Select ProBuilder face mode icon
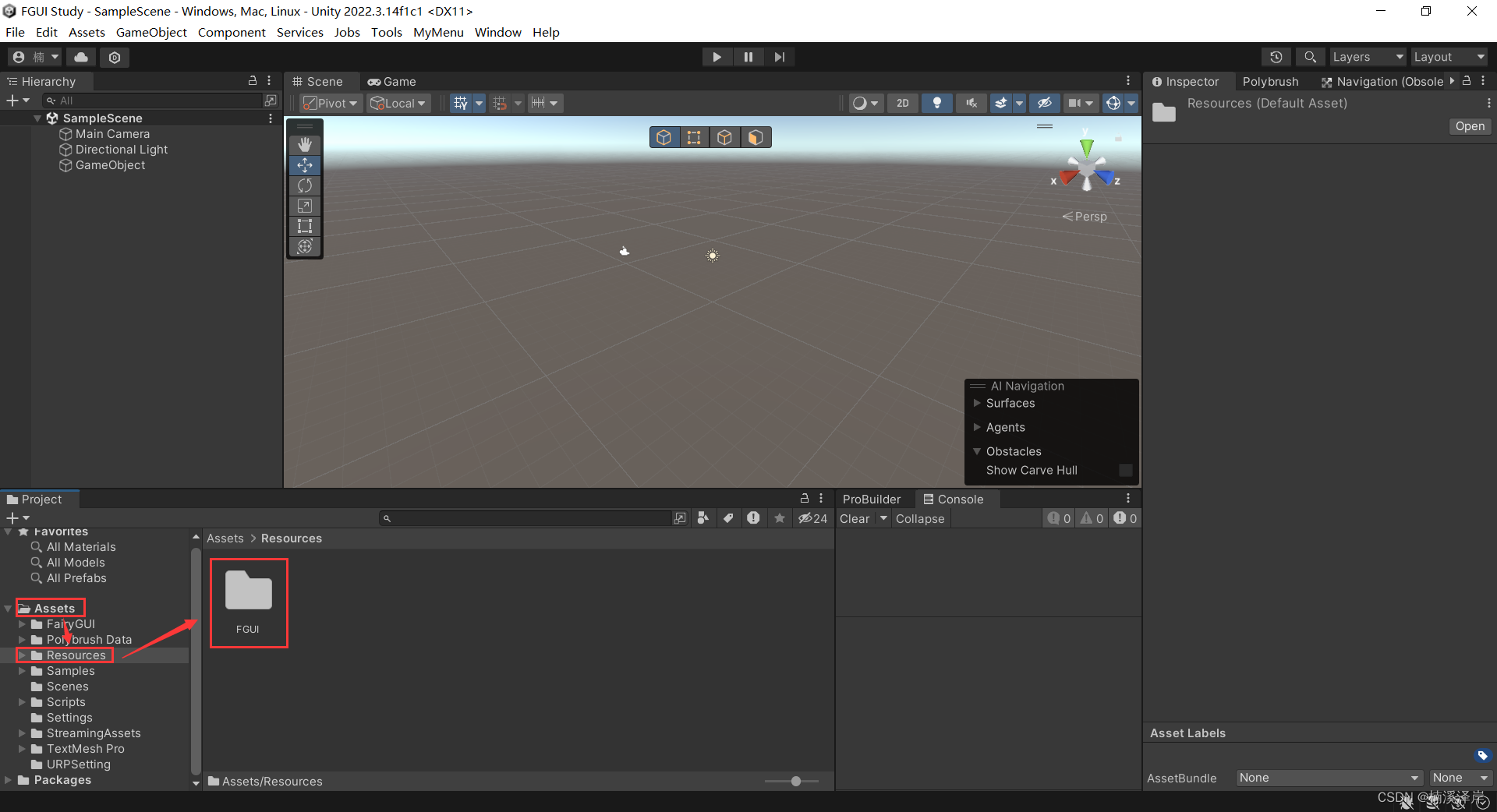Viewport: 1497px width, 812px height. tap(755, 137)
